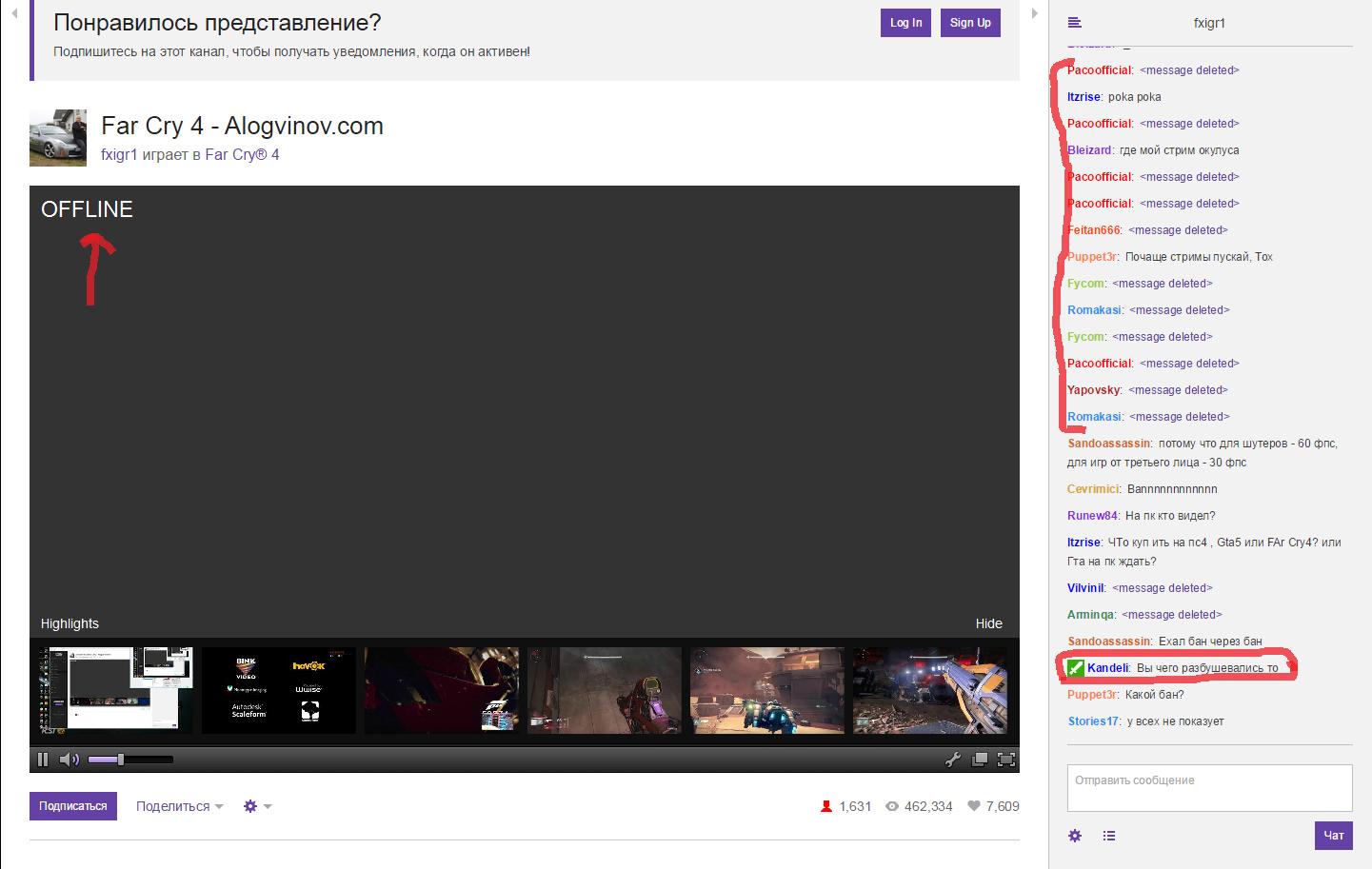Pause the video player
Screen dimensions: 1372x869
[43, 760]
